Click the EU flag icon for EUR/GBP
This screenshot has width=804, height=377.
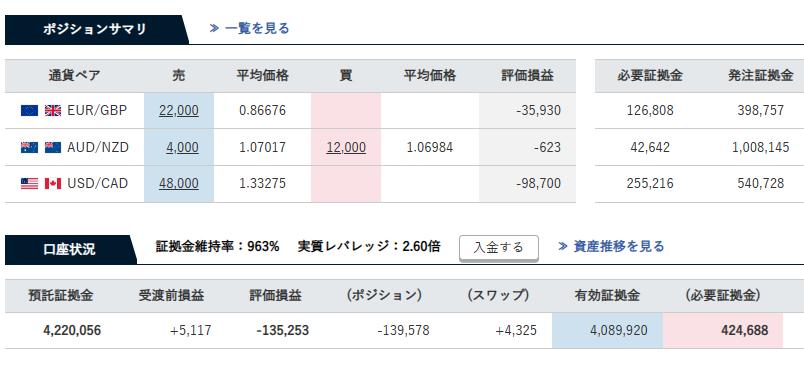point(29,110)
